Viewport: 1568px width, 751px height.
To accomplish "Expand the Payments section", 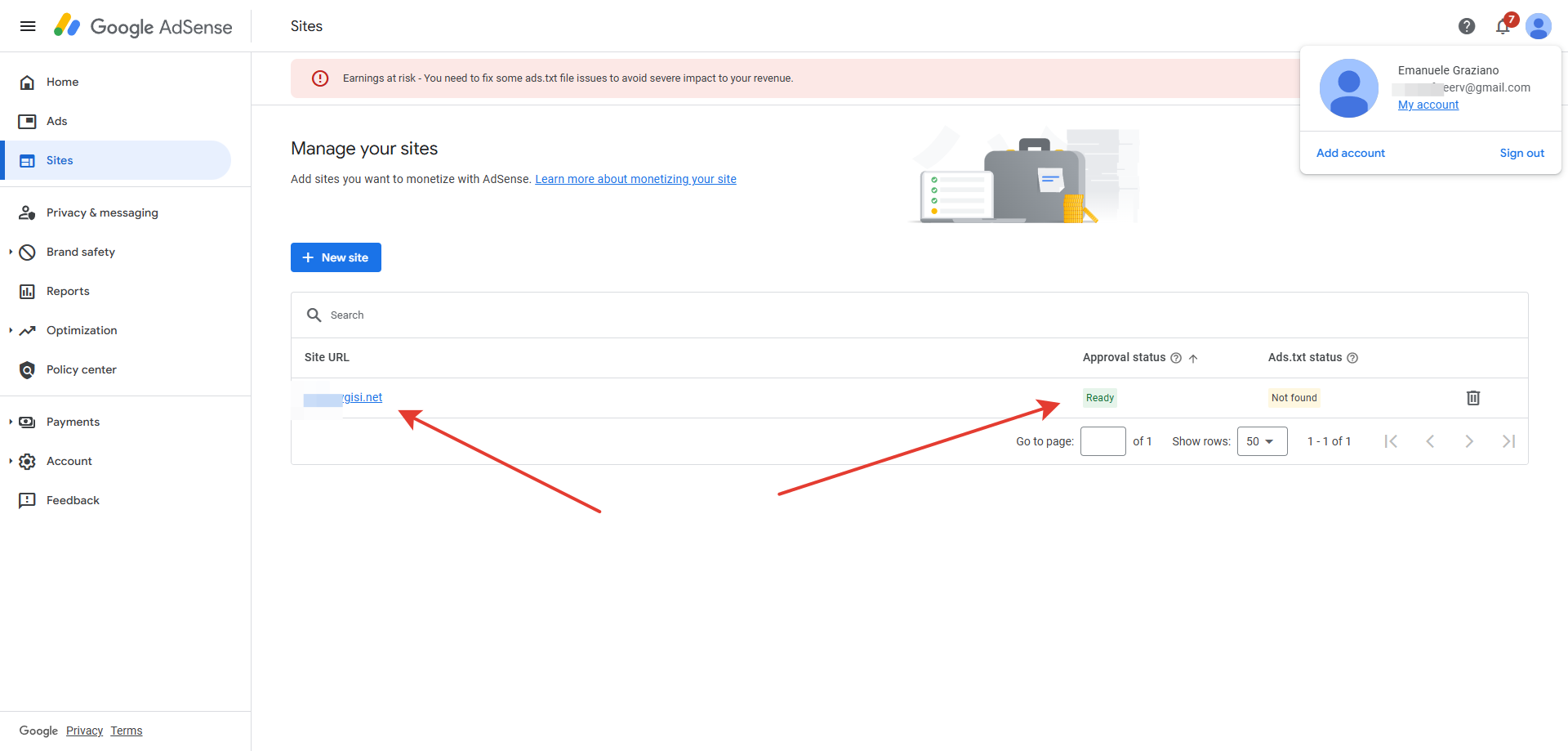I will (11, 422).
